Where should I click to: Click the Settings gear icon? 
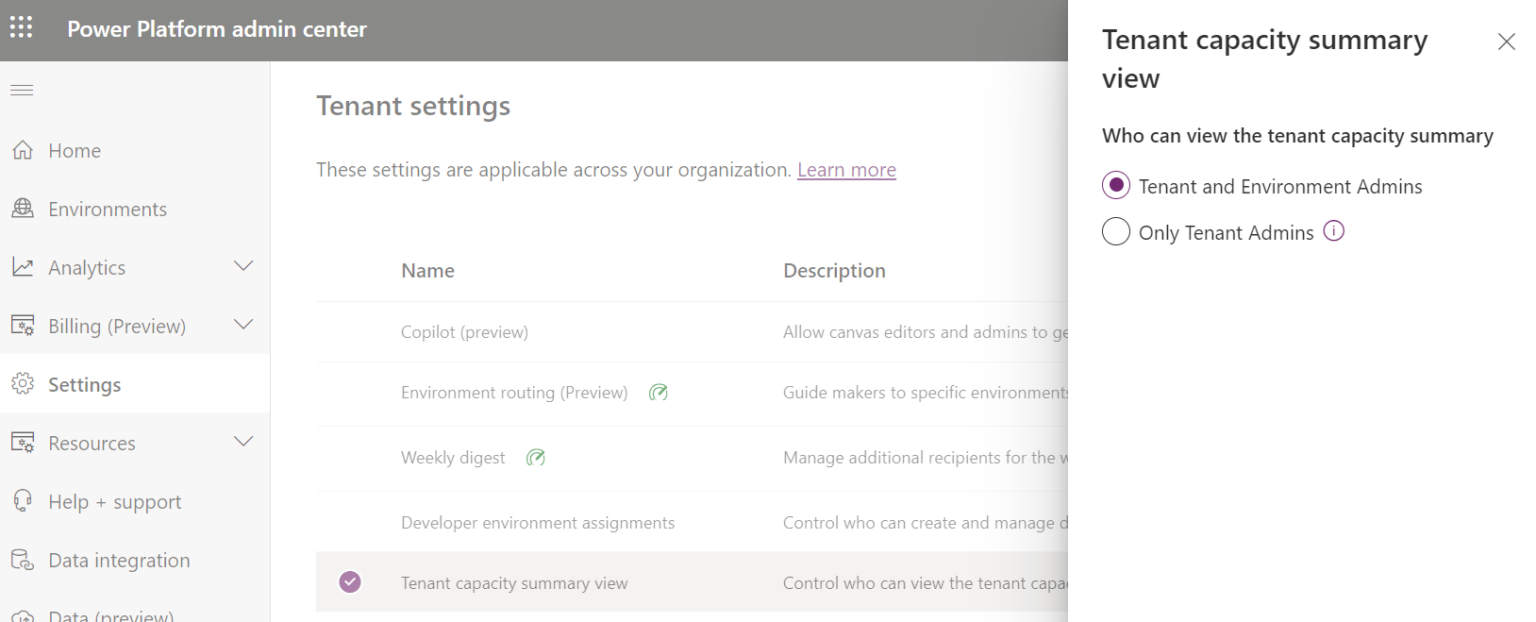[x=21, y=384]
